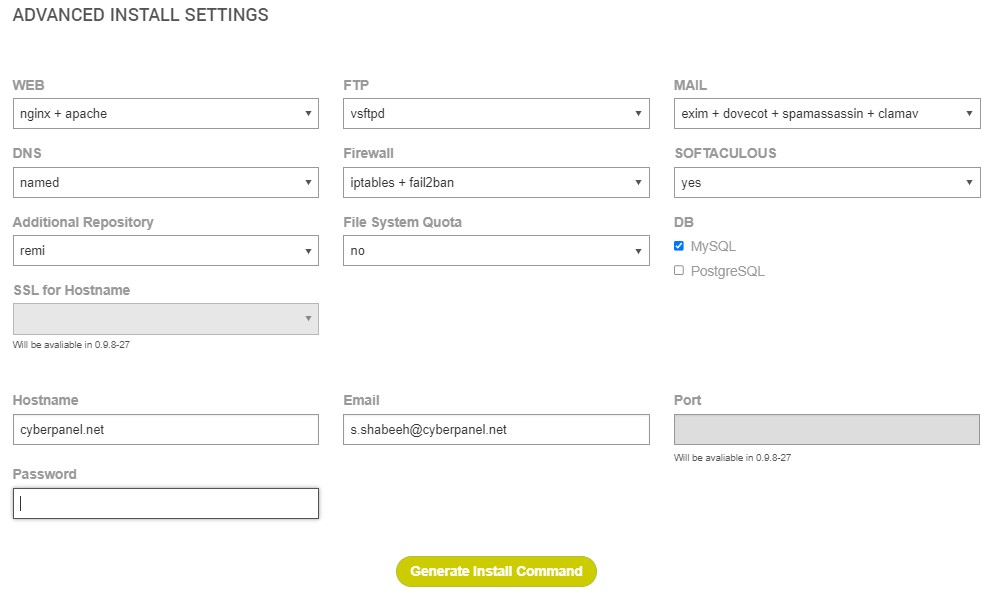994x606 pixels.
Task: Click into the Email input field
Action: click(x=496, y=430)
